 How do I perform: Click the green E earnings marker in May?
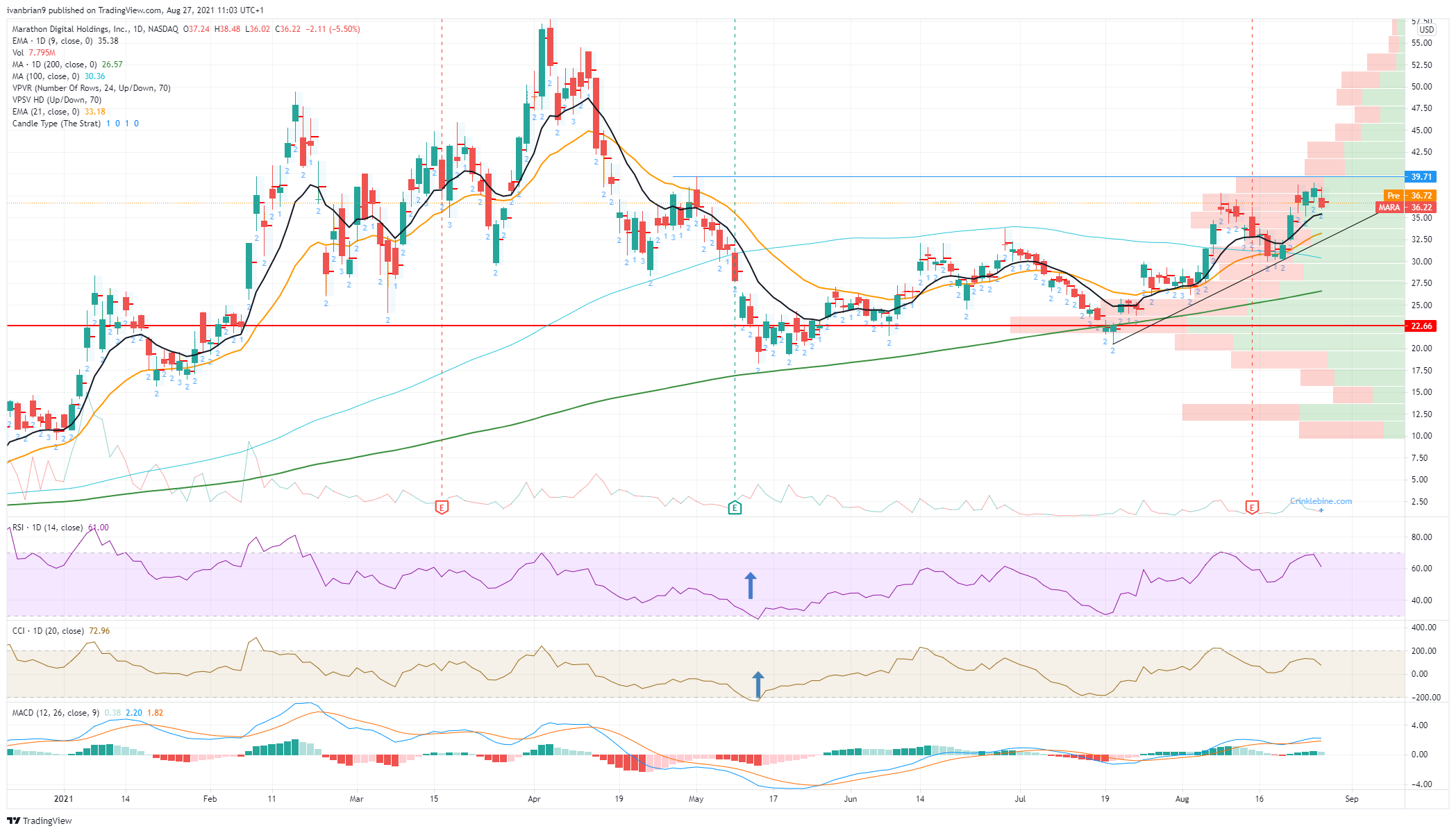click(735, 507)
